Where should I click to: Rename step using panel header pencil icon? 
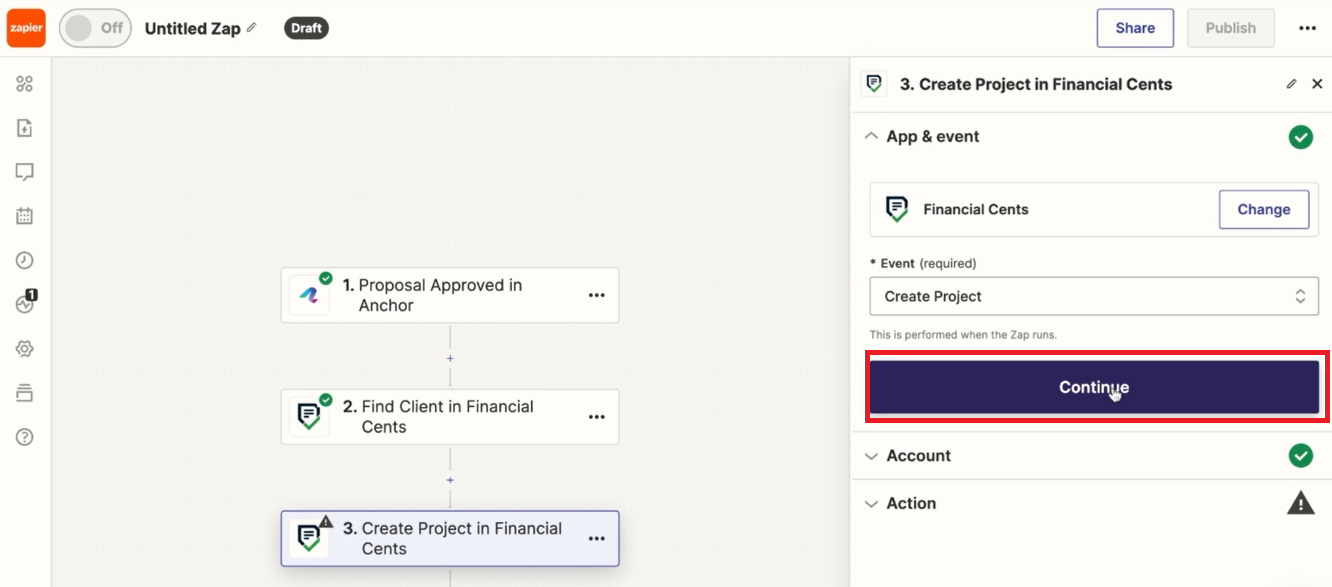[1291, 84]
